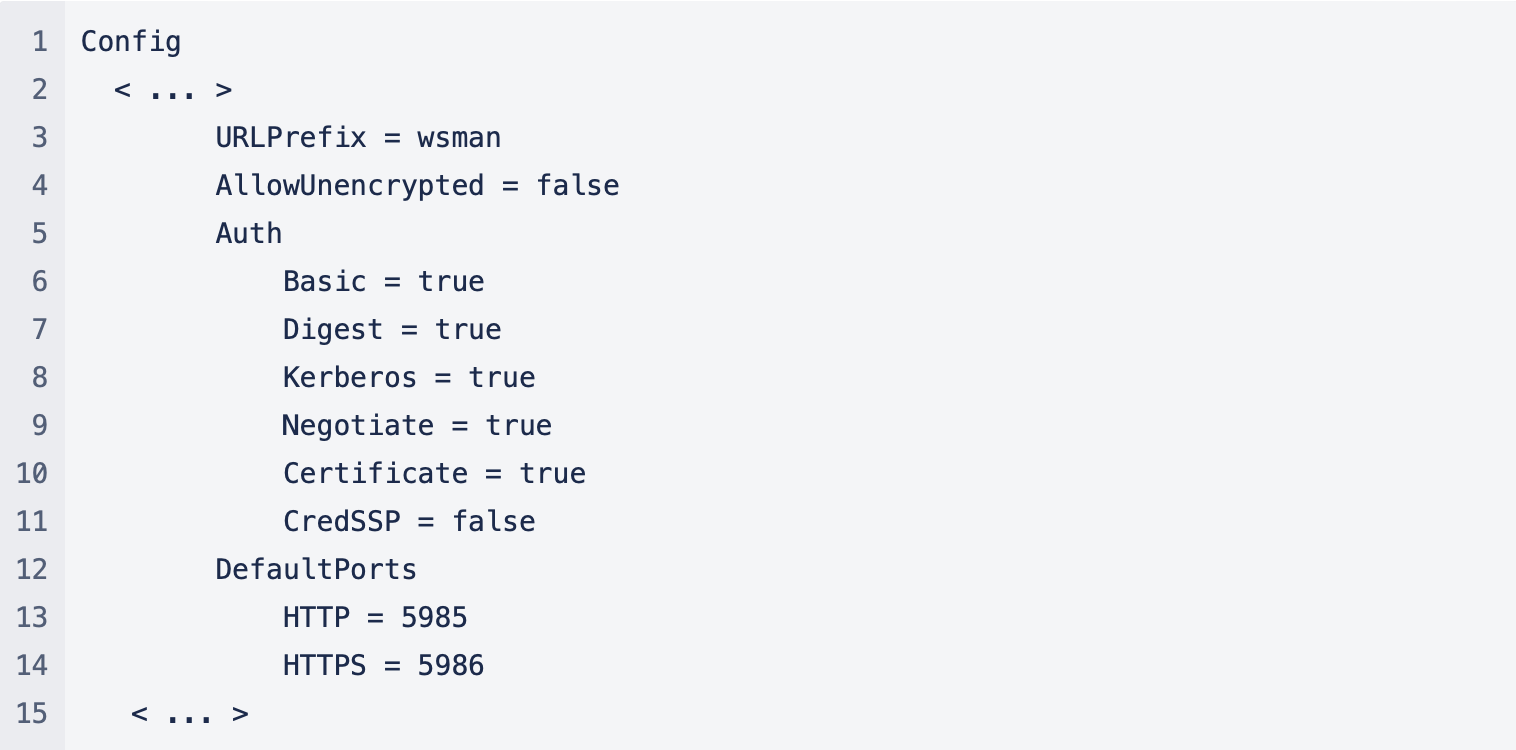Click line number 10 in gutter
The height and width of the screenshot is (750, 1516).
[x=32, y=473]
